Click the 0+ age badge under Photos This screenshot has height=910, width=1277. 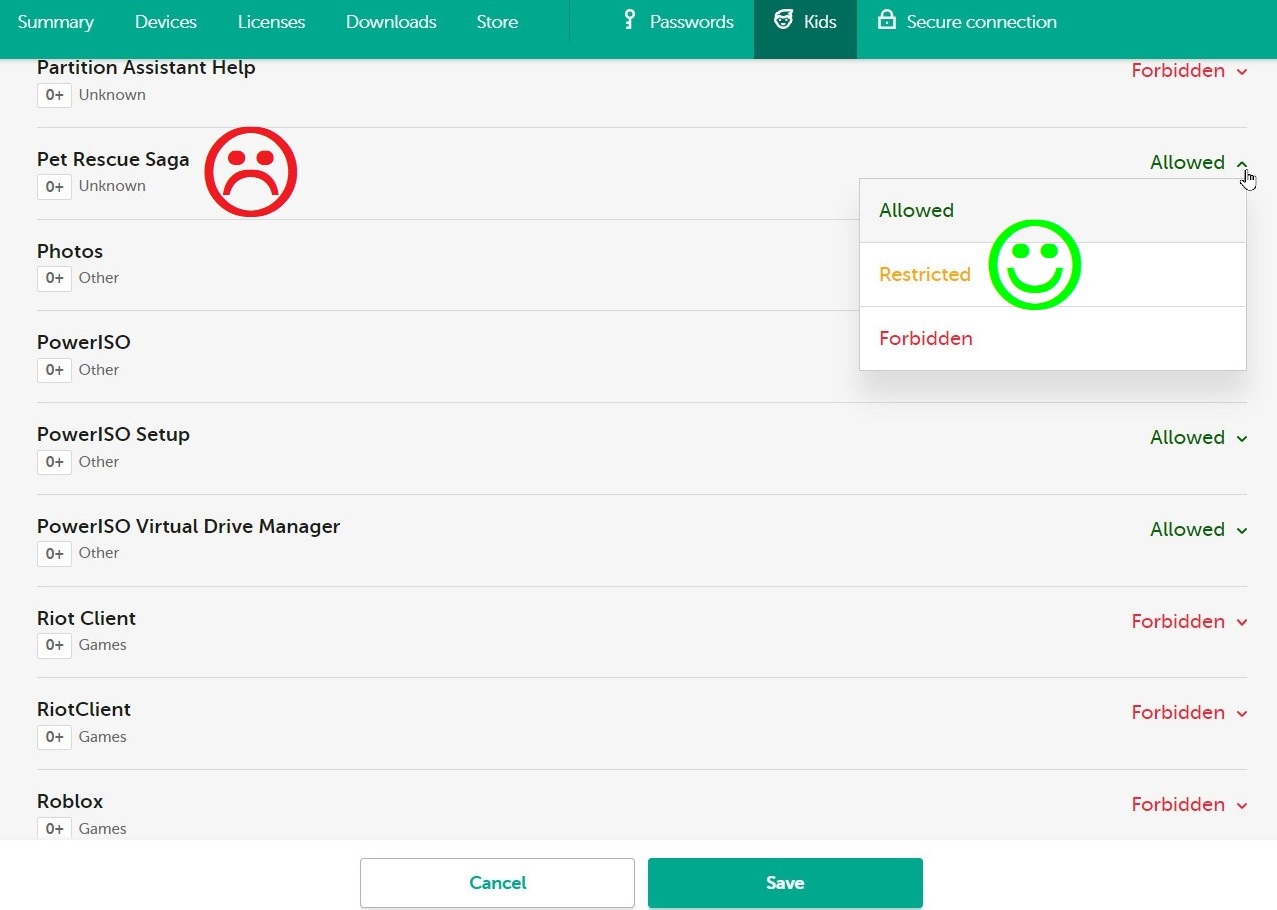point(54,278)
